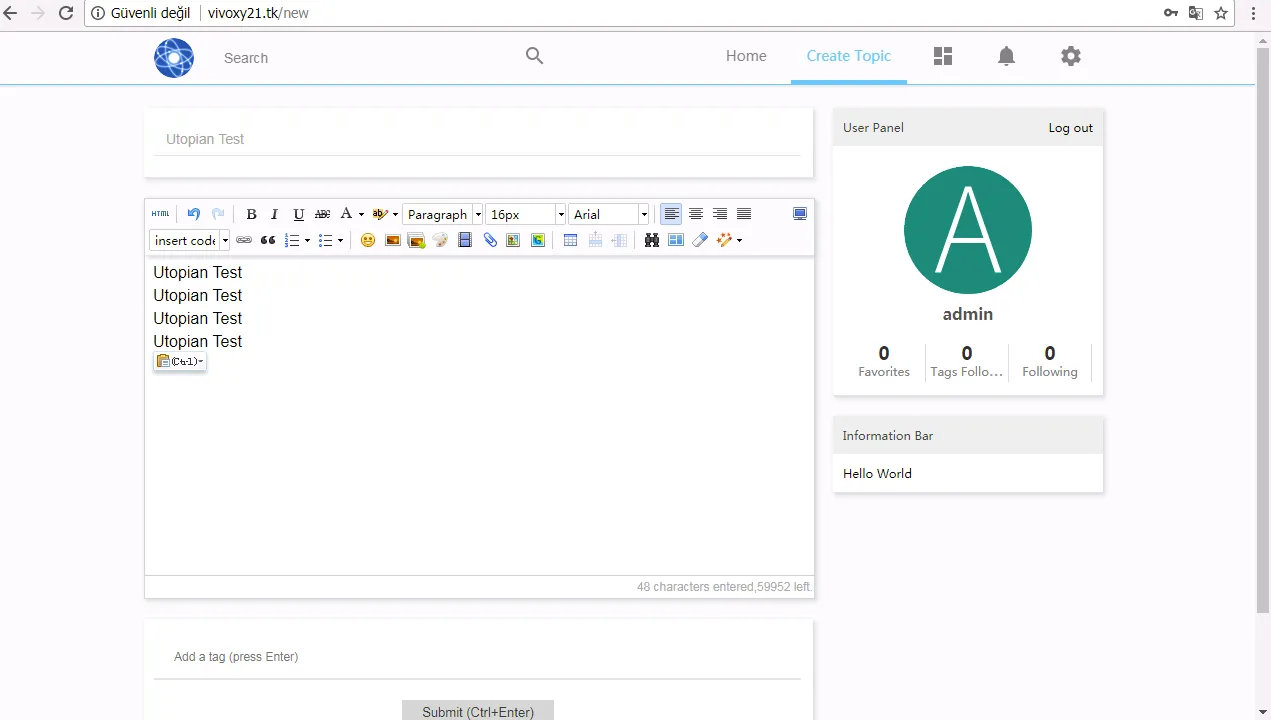
Task: Open the auto-format wand dropdown arrow
Action: coord(739,240)
